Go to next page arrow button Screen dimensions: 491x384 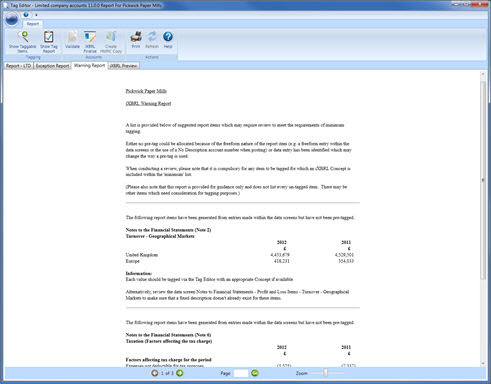coord(180,373)
